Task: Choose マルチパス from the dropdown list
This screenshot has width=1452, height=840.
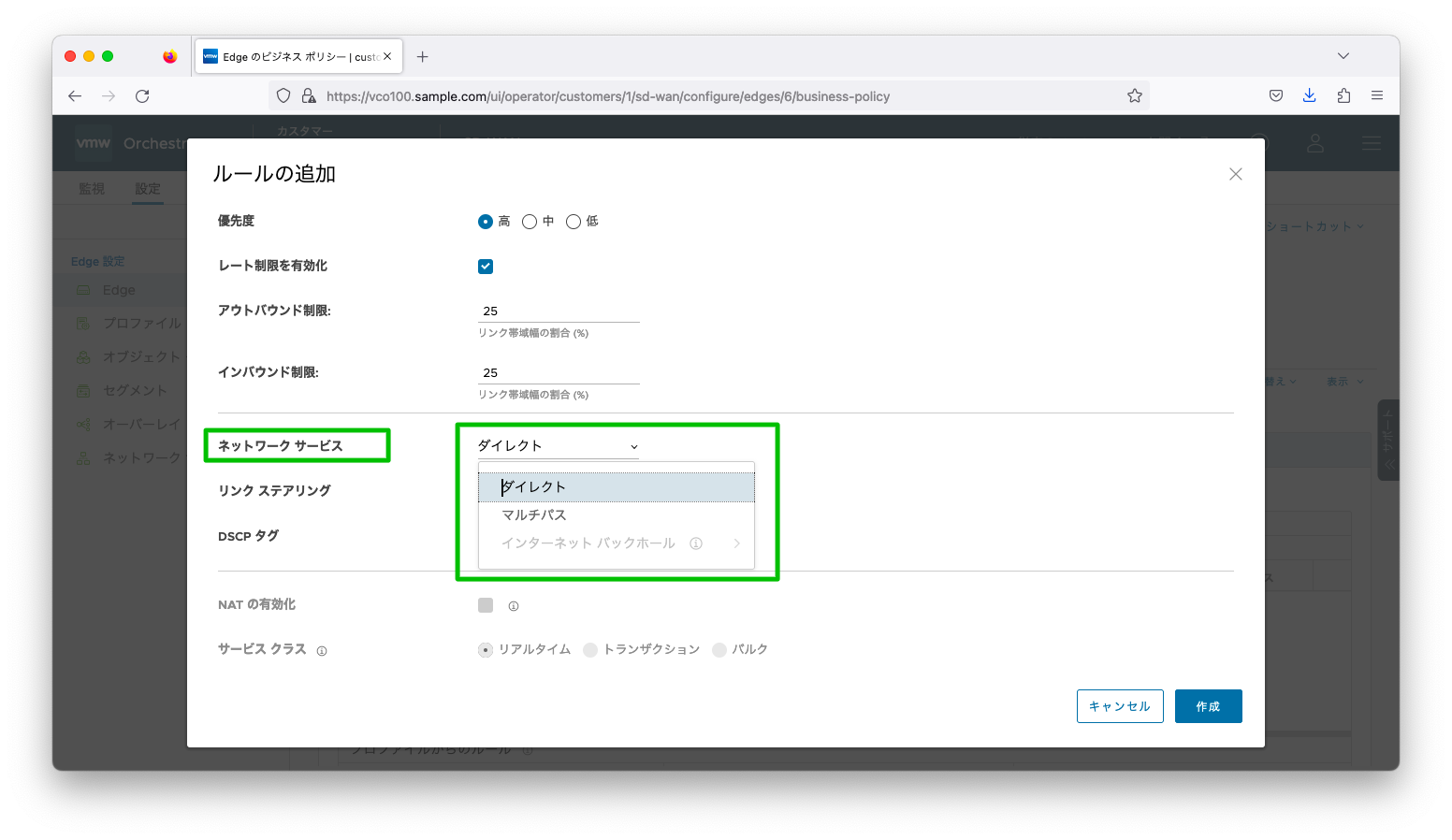Action: pyautogui.click(x=534, y=515)
